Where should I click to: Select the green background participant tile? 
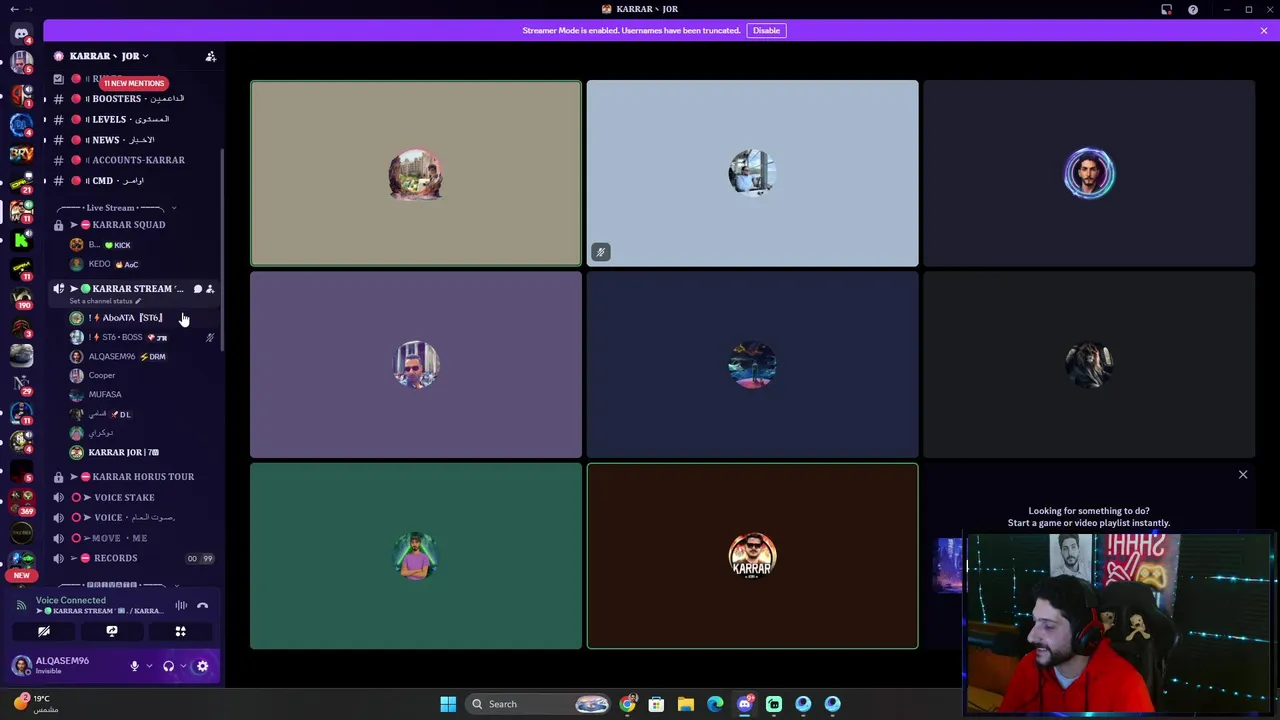point(415,556)
